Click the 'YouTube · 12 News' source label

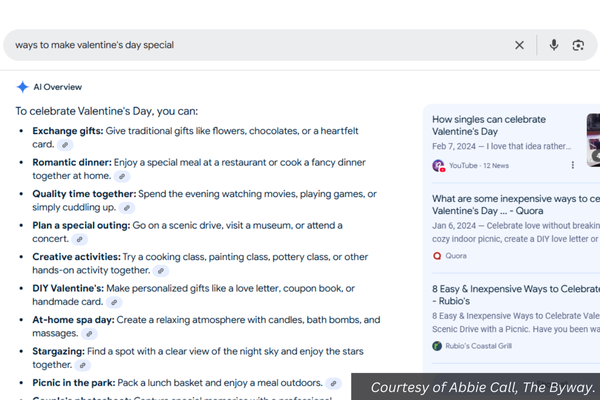pos(479,166)
